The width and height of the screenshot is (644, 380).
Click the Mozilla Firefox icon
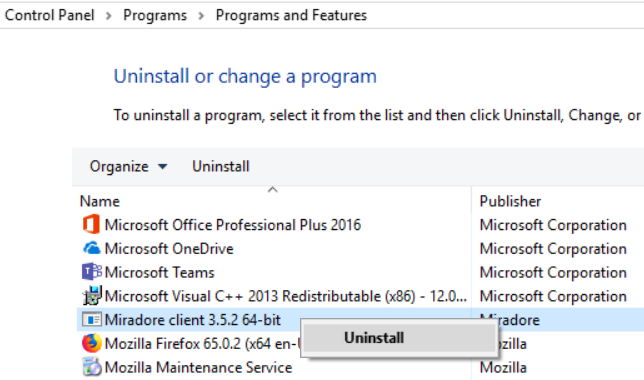pyautogui.click(x=92, y=343)
